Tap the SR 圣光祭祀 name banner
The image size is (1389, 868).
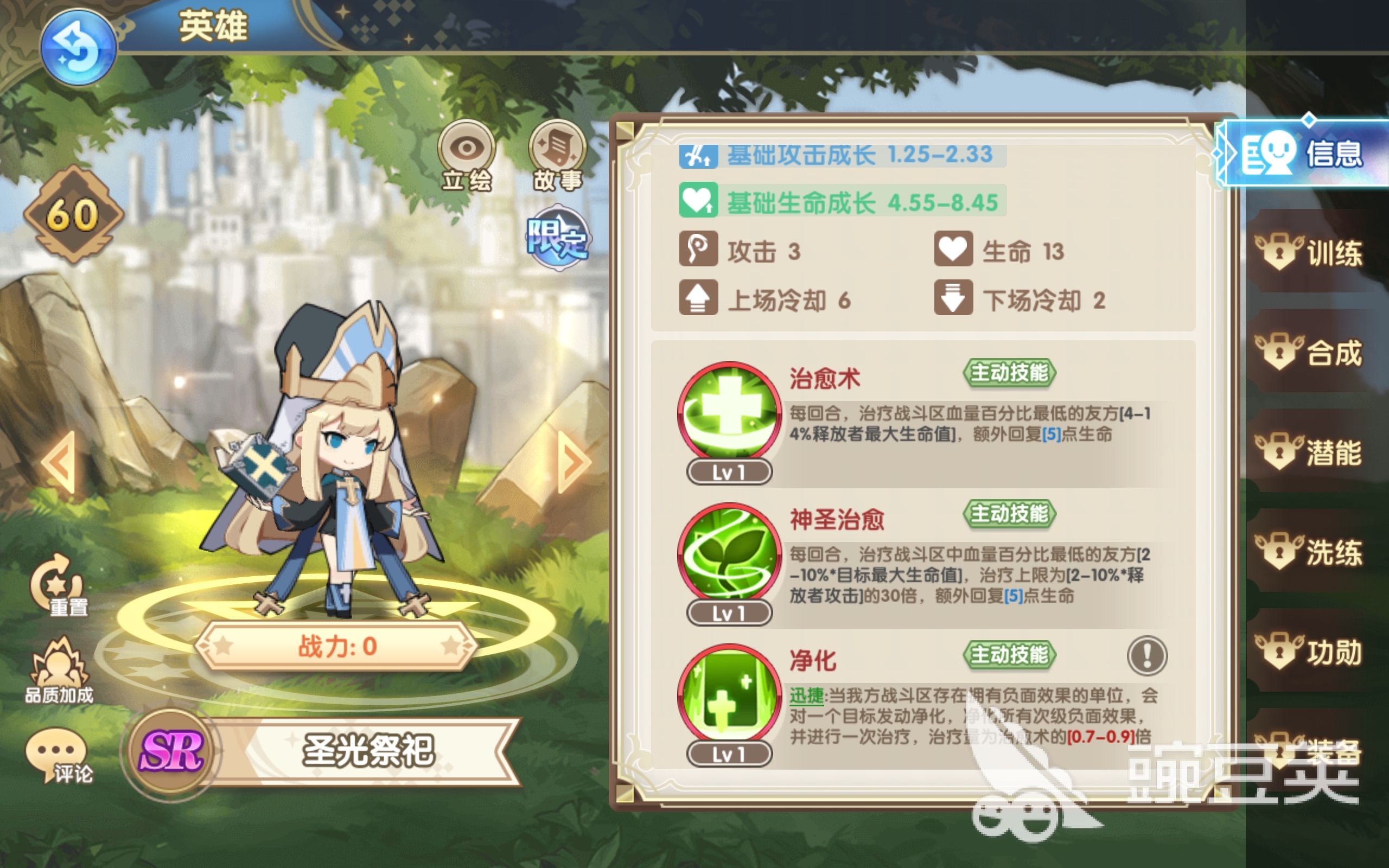[x=321, y=751]
